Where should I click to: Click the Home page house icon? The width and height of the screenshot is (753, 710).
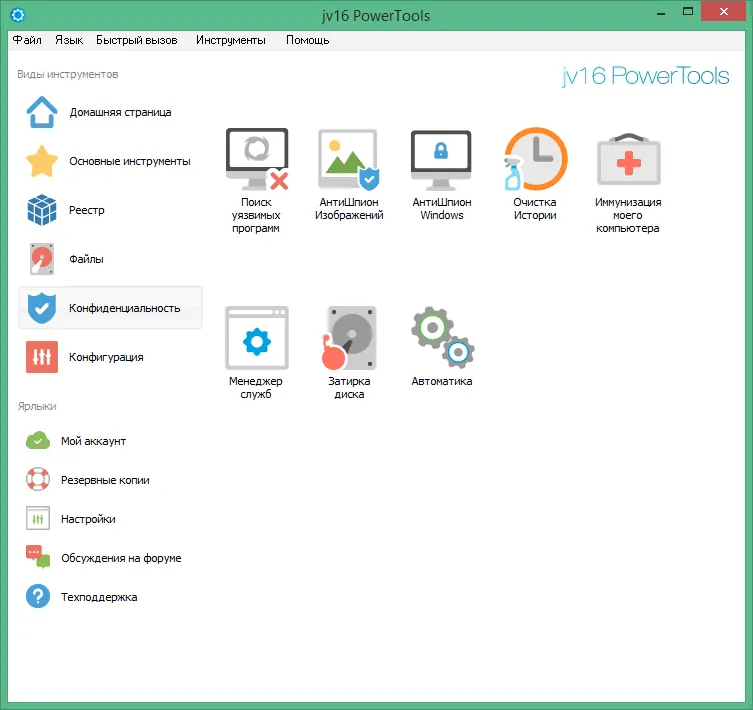42,112
